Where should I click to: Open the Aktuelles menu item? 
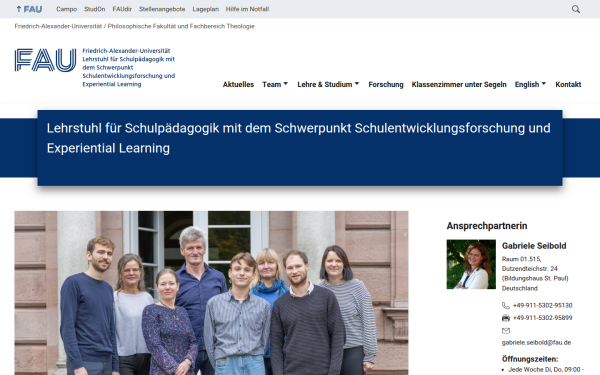click(x=238, y=84)
